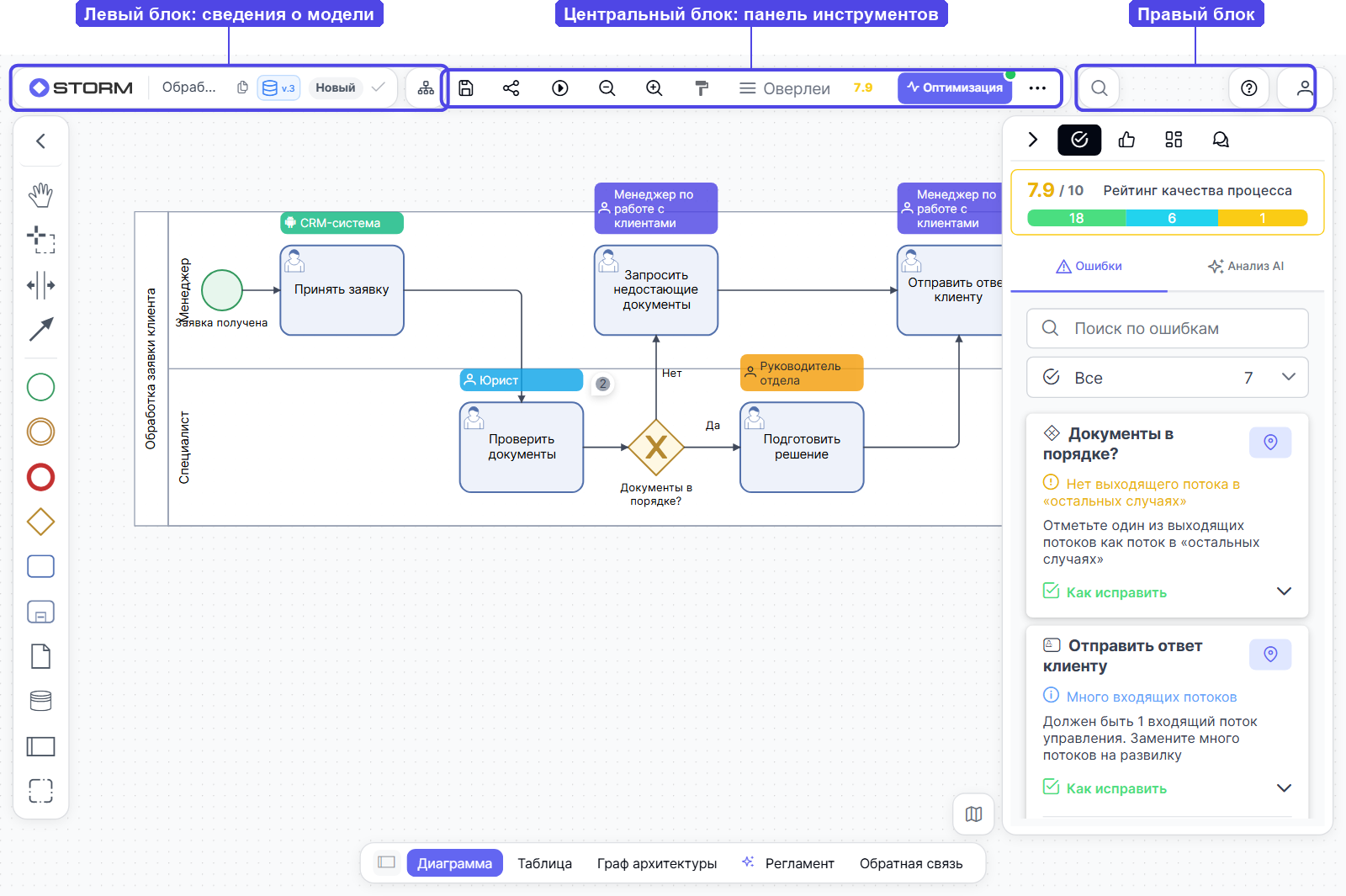Open the hierarchy structure icon
This screenshot has height=896, width=1346.
click(426, 88)
